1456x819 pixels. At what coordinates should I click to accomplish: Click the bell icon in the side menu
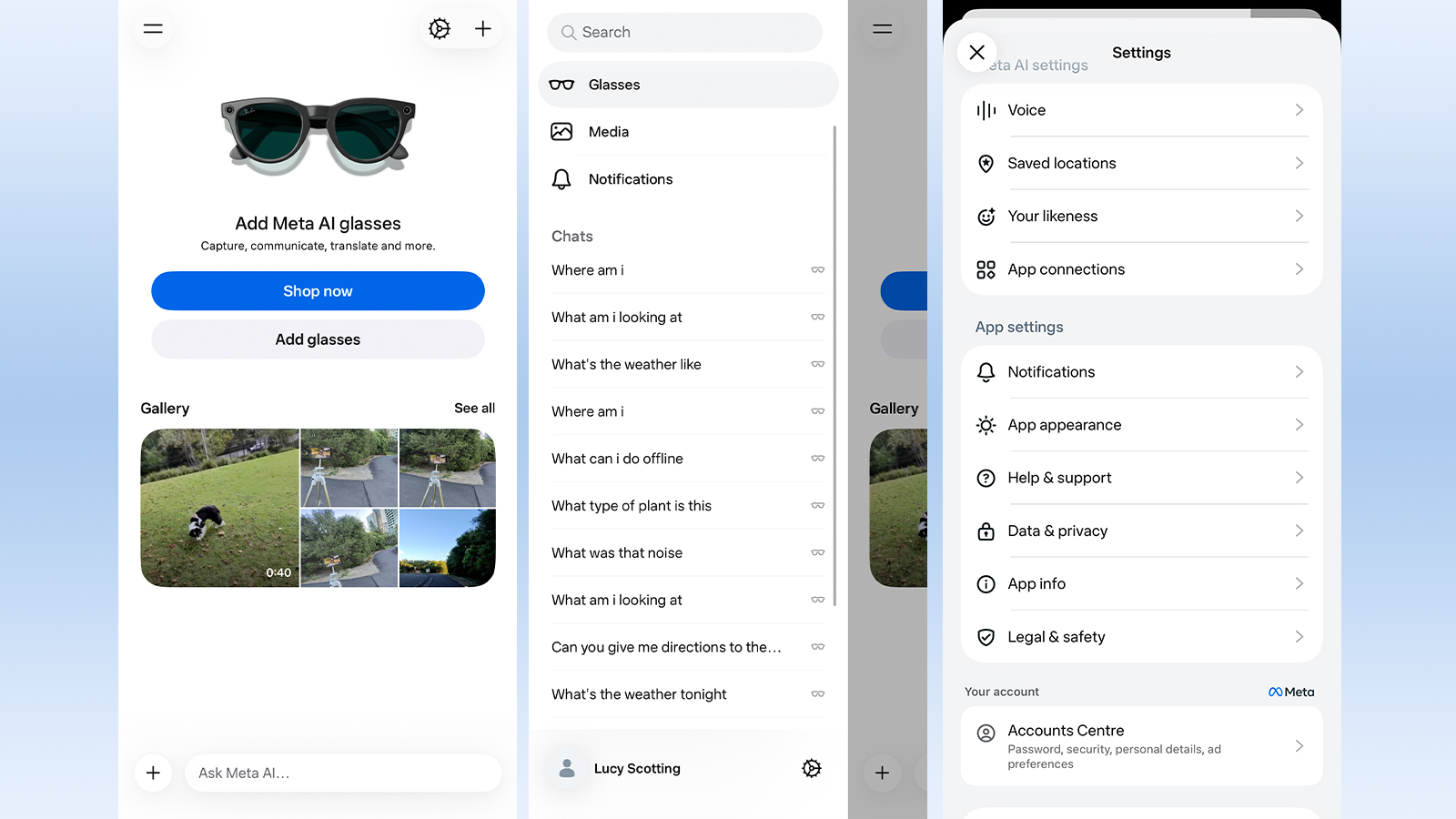tap(561, 179)
